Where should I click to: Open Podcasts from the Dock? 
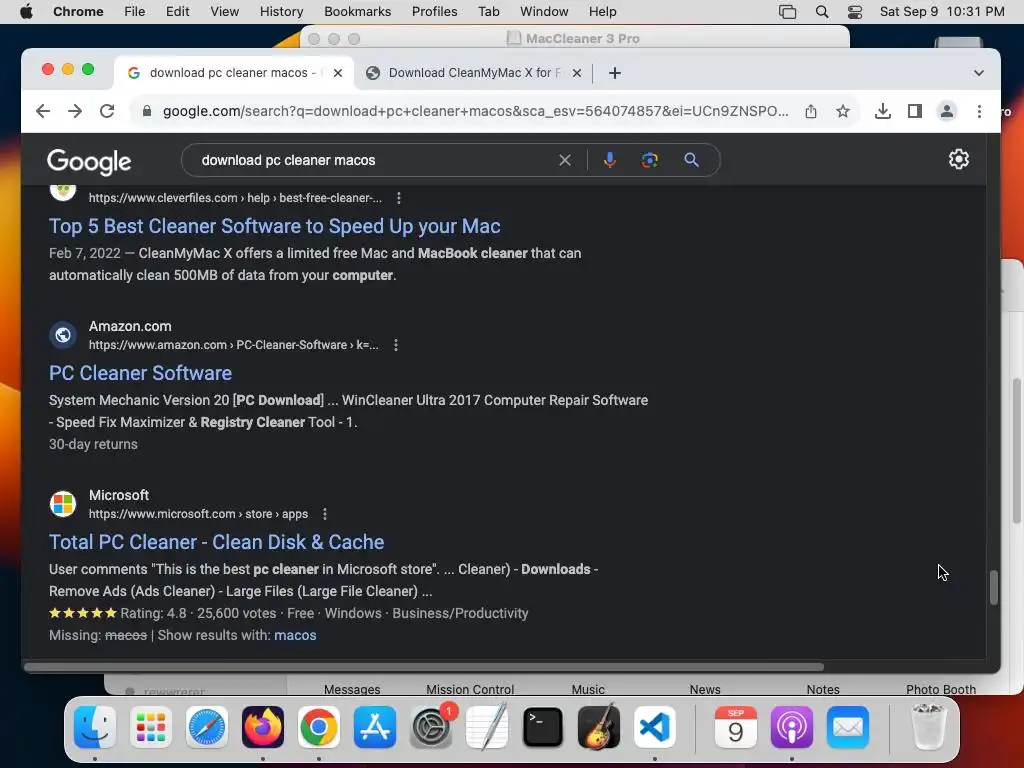click(792, 727)
